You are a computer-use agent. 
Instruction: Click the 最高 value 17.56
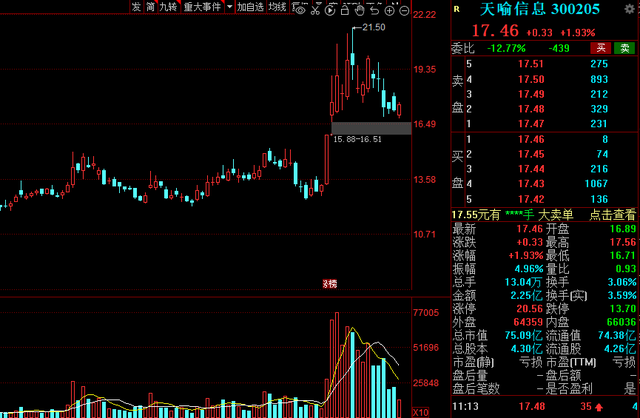[x=623, y=242]
